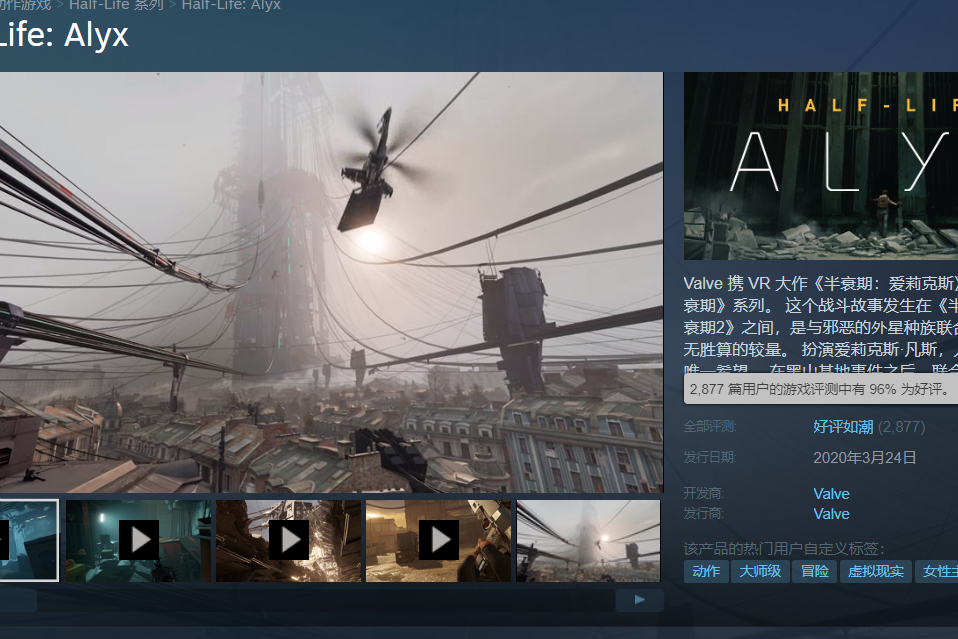Open the large helicopter screenshot in full view

tap(331, 282)
